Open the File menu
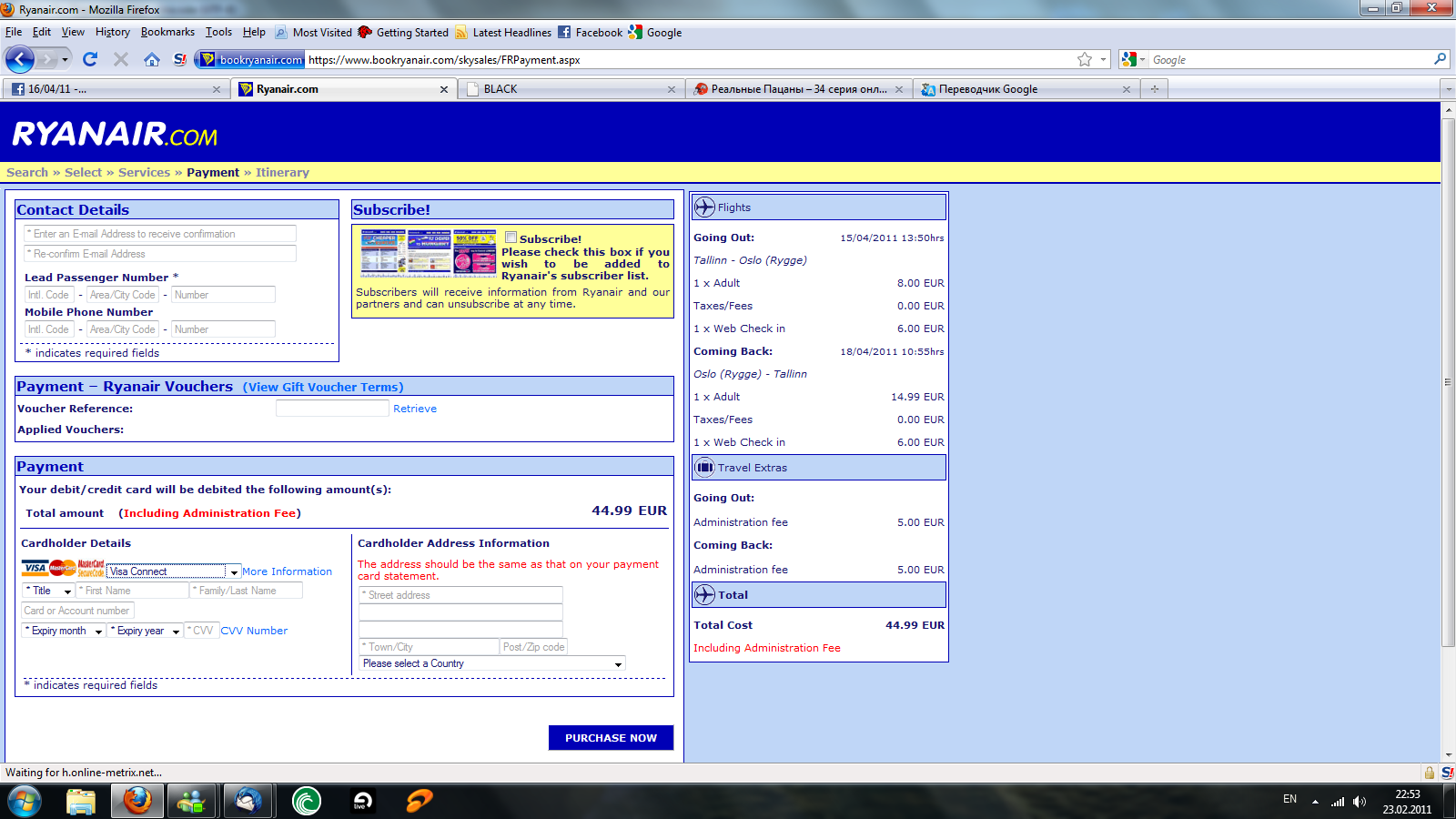The width and height of the screenshot is (1456, 819). point(14,32)
